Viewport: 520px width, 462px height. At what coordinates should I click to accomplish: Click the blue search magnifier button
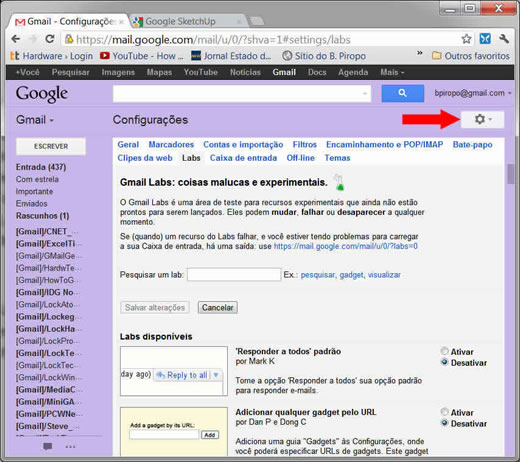(403, 93)
